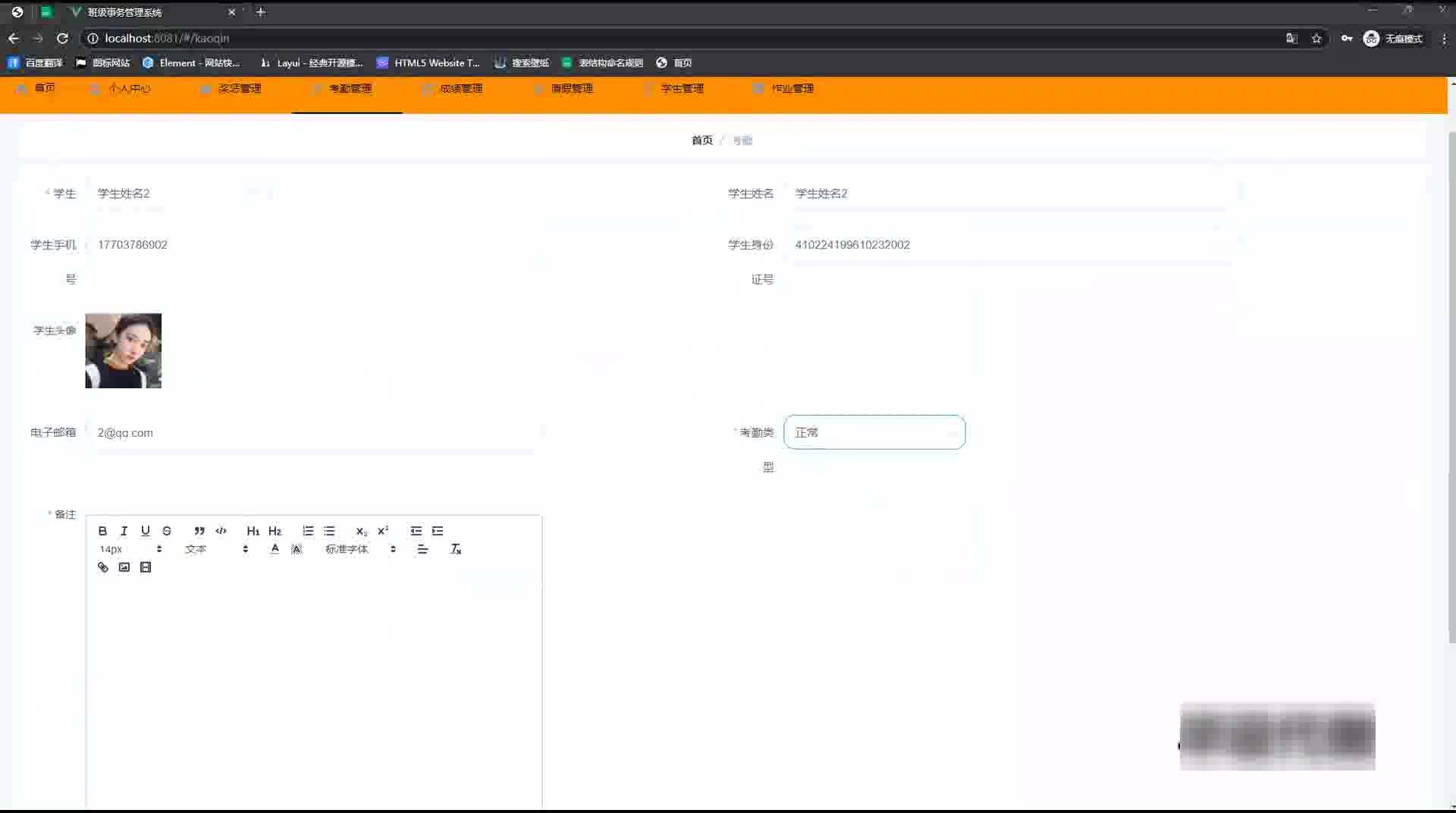Open the 成绩管理 menu item
1456x813 pixels.
point(453,89)
